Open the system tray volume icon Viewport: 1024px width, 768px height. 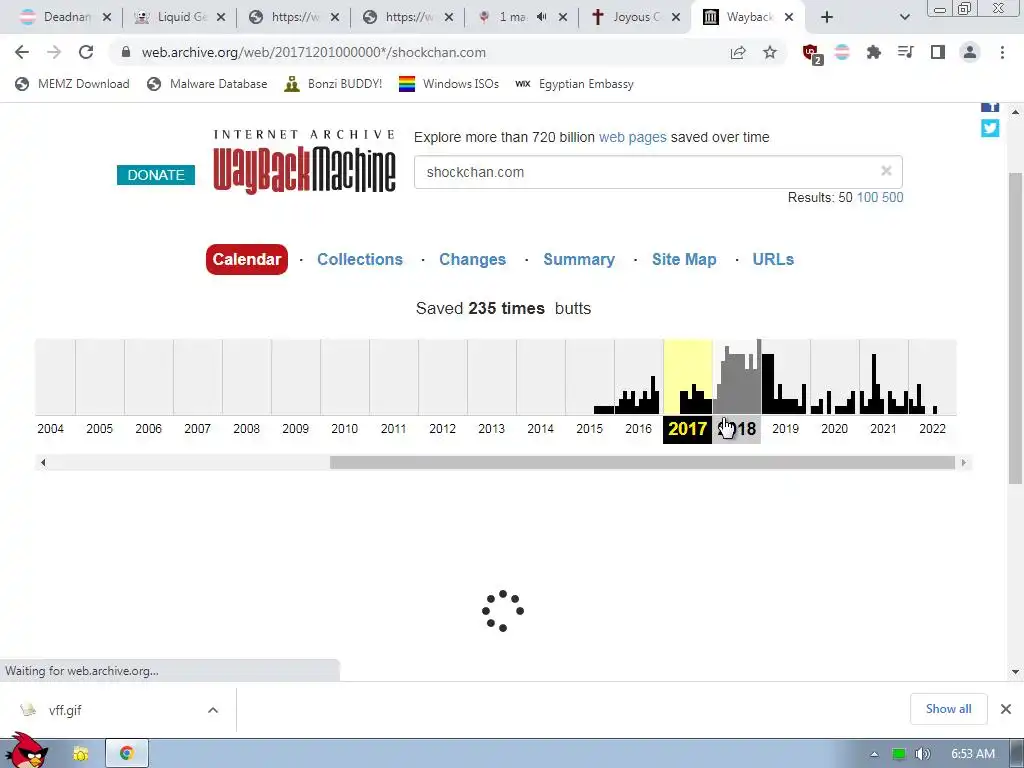(922, 754)
